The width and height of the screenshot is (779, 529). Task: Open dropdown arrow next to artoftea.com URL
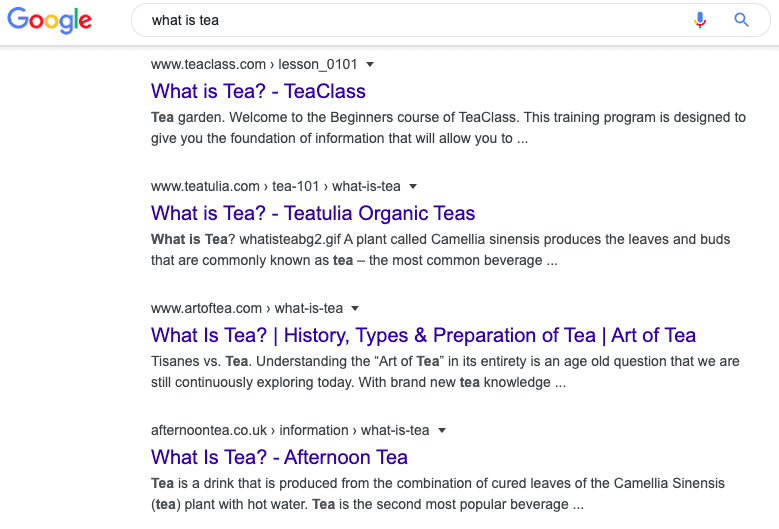click(x=355, y=308)
